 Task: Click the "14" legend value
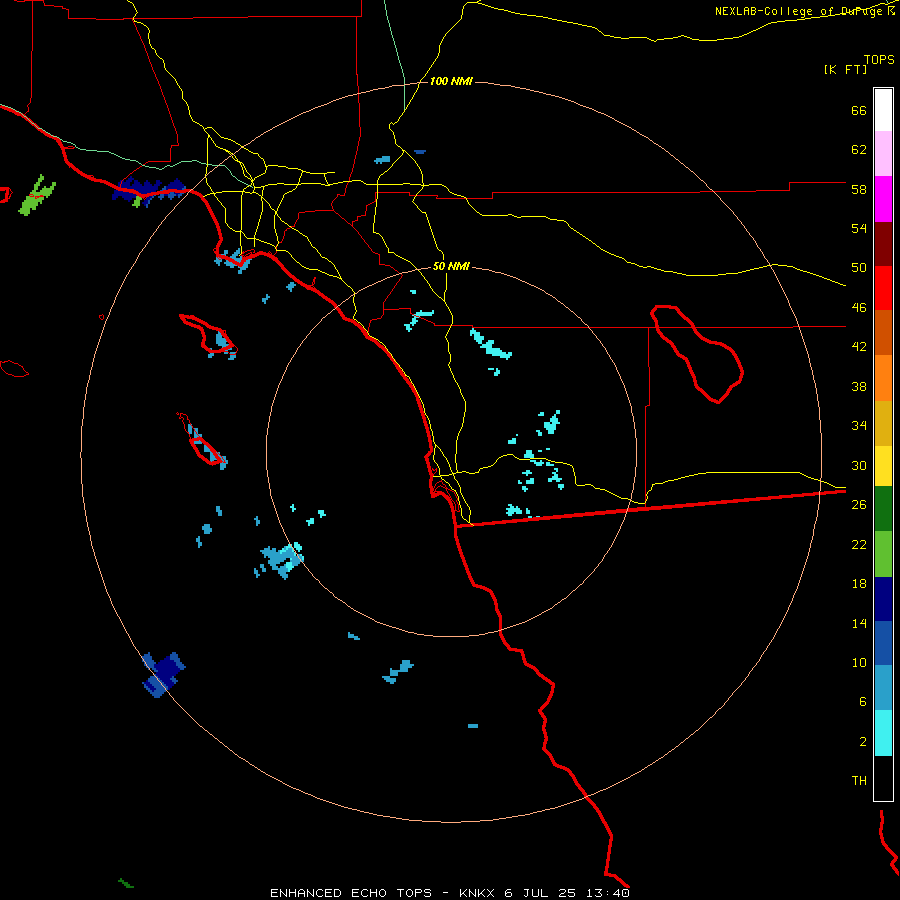(x=859, y=623)
